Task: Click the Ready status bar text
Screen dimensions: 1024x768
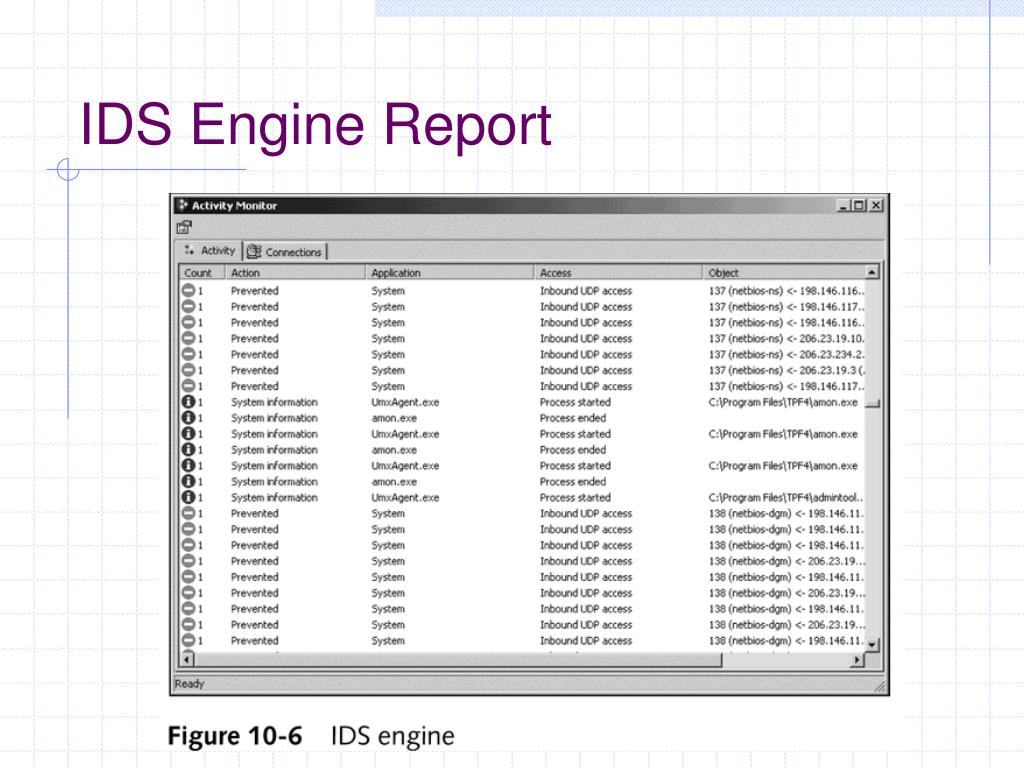Action: pyautogui.click(x=189, y=684)
